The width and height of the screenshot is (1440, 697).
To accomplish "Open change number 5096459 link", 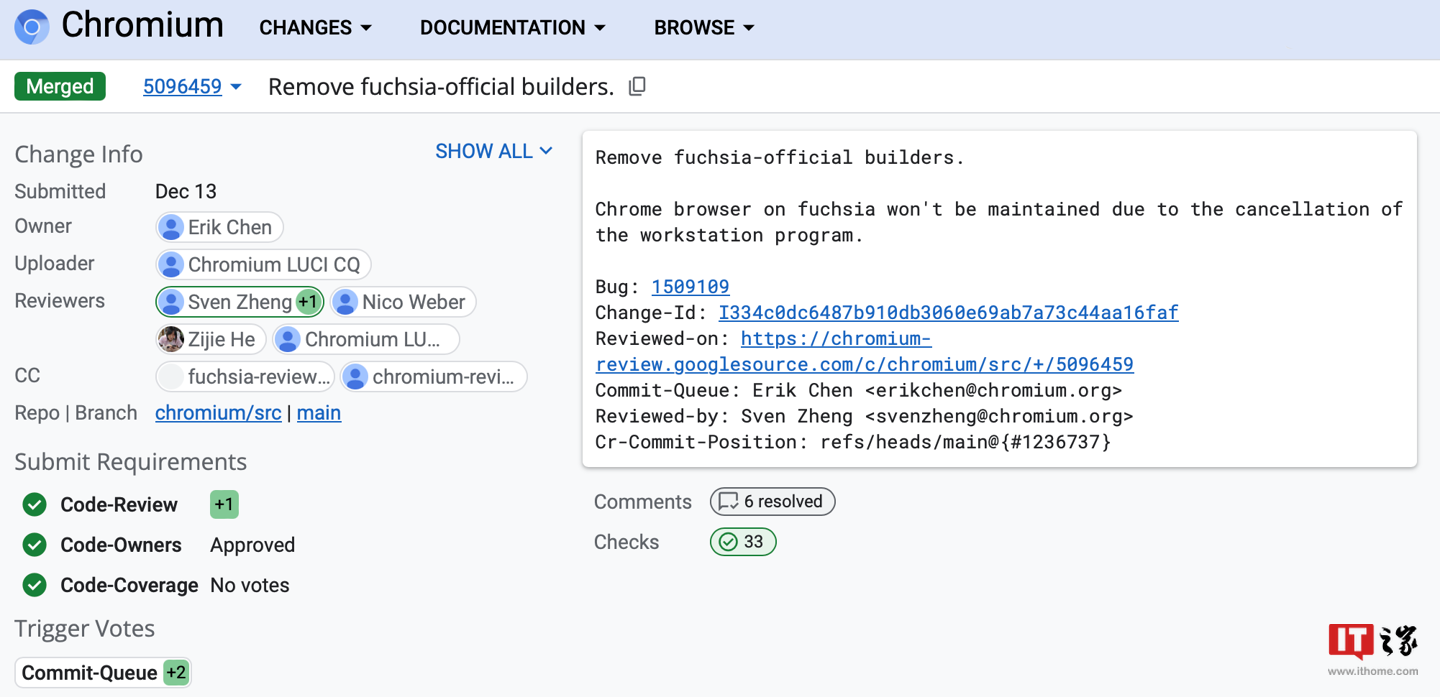I will [x=182, y=87].
